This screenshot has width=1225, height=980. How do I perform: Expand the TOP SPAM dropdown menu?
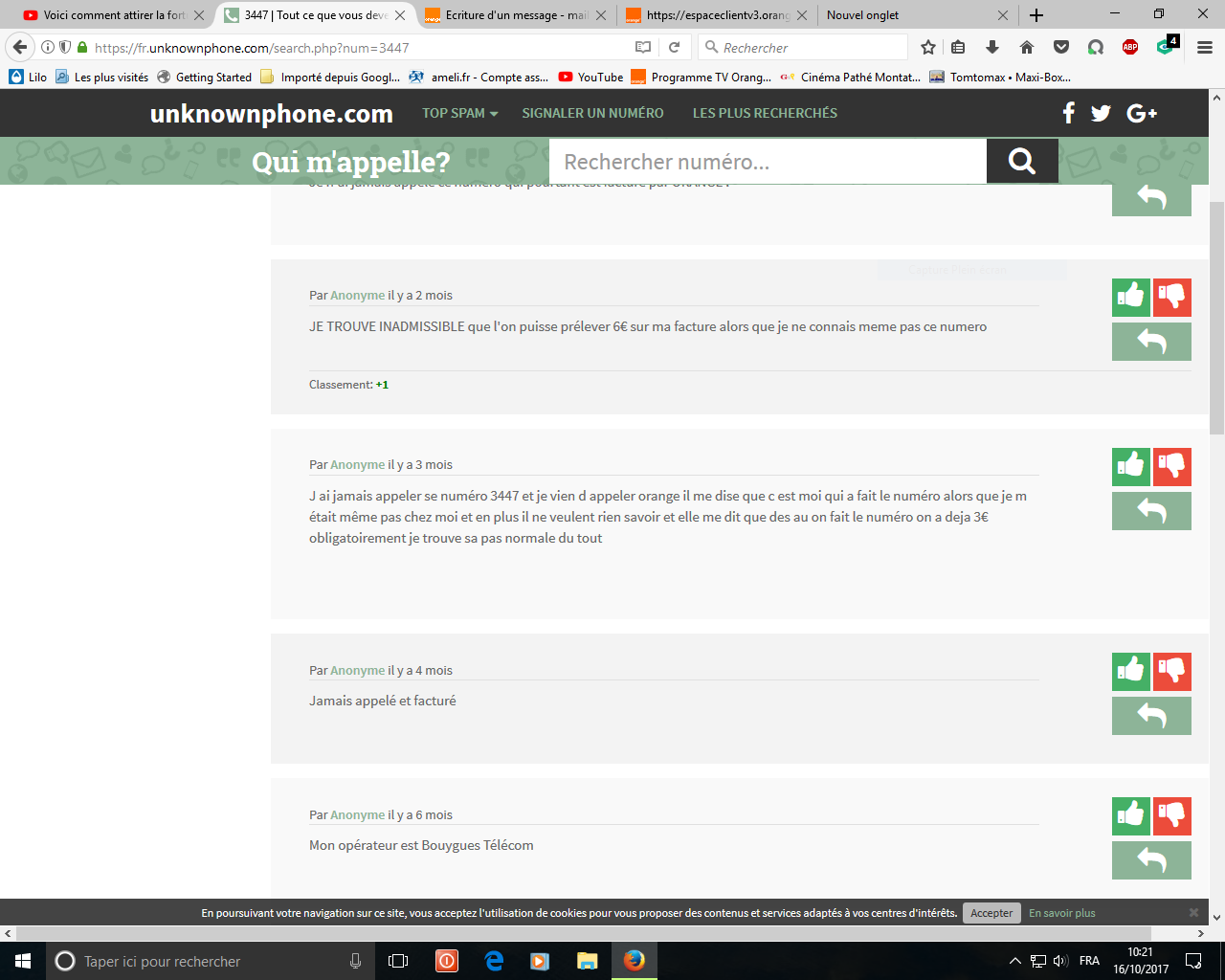click(459, 113)
